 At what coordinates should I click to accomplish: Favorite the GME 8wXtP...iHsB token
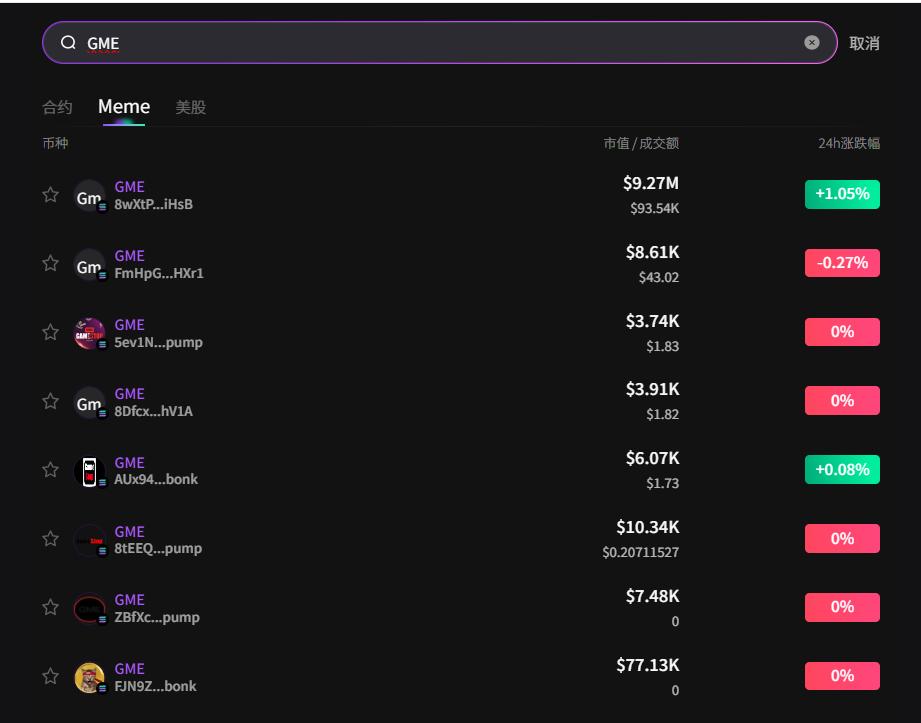50,195
